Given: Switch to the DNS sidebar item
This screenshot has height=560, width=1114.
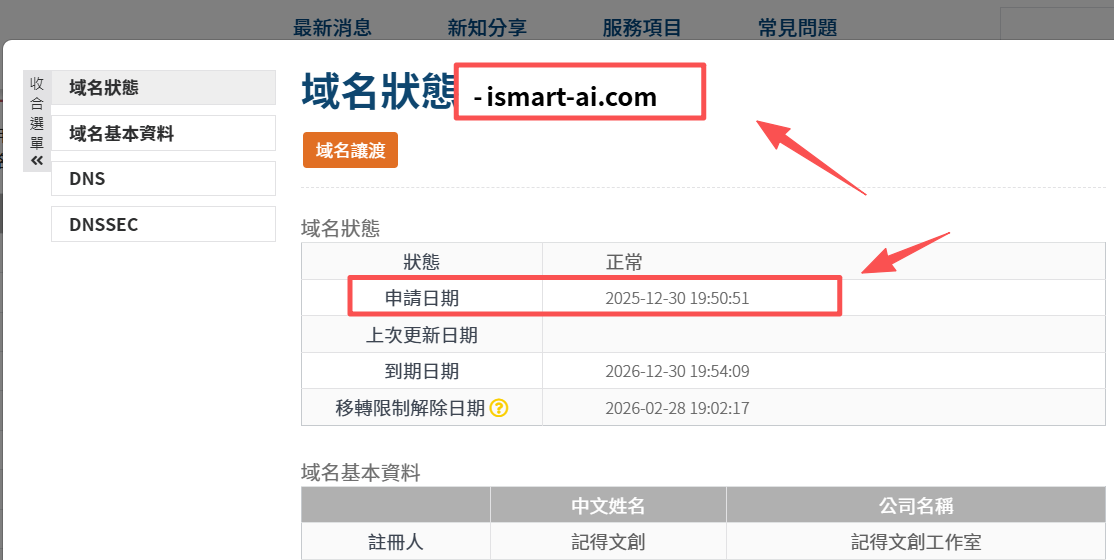Looking at the screenshot, I should [x=163, y=179].
